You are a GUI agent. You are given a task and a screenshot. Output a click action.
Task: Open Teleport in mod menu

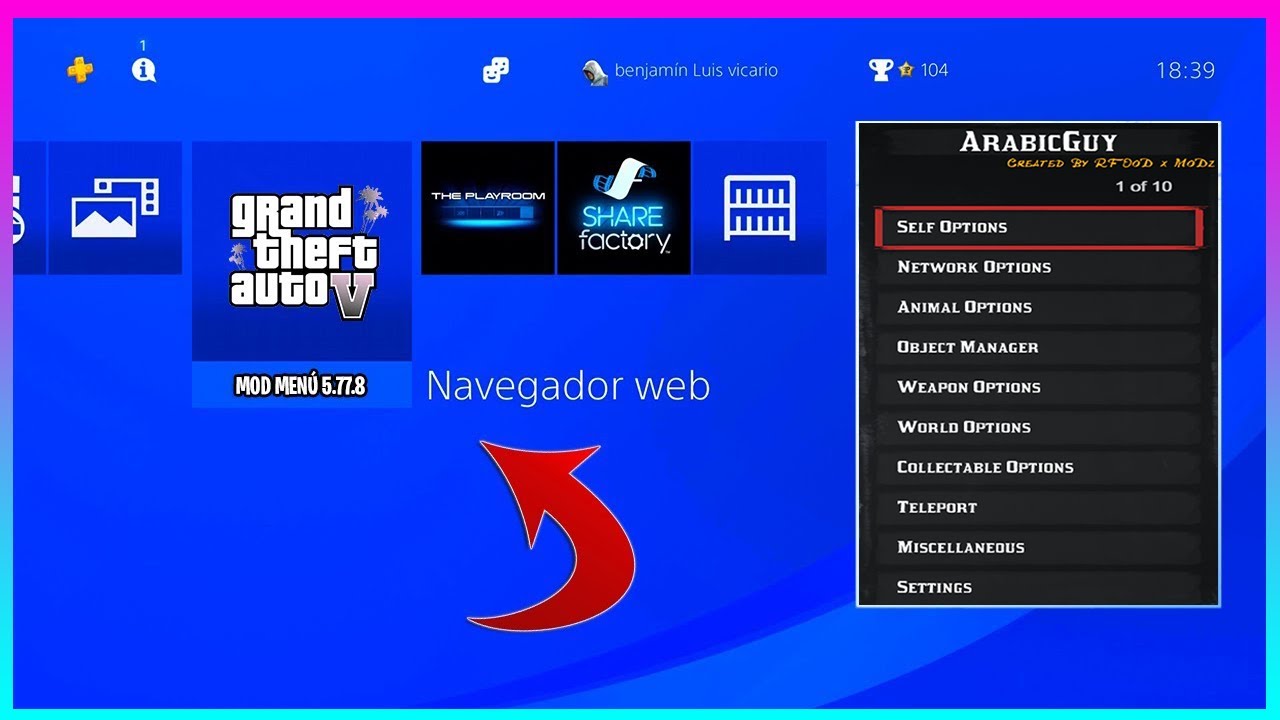tap(1038, 507)
